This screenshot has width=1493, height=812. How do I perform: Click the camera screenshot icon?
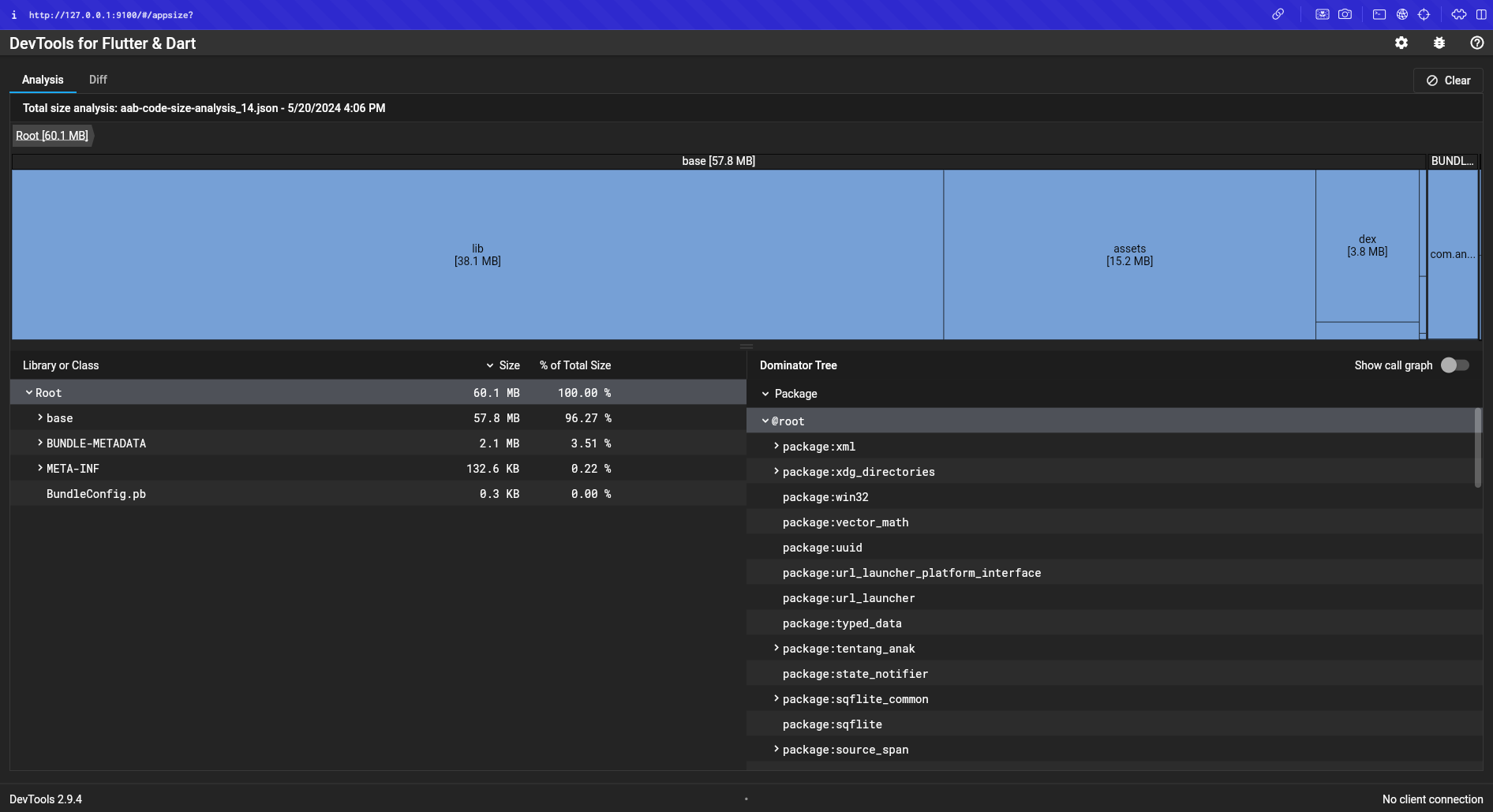1345,14
